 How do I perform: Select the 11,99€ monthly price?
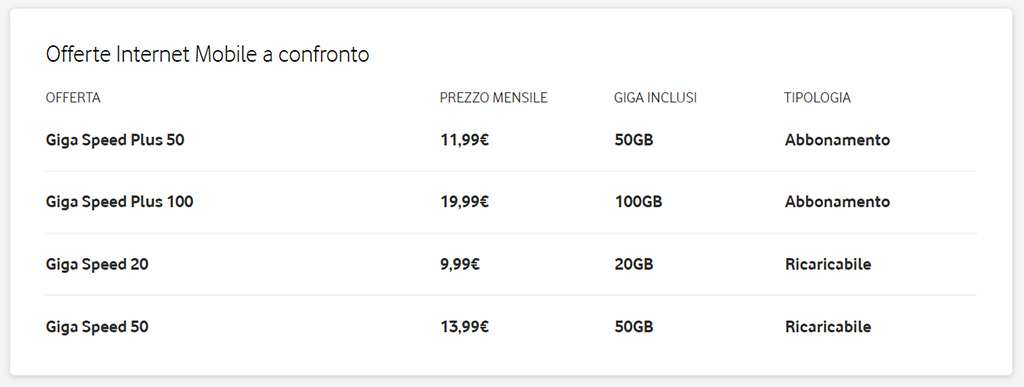pos(464,140)
